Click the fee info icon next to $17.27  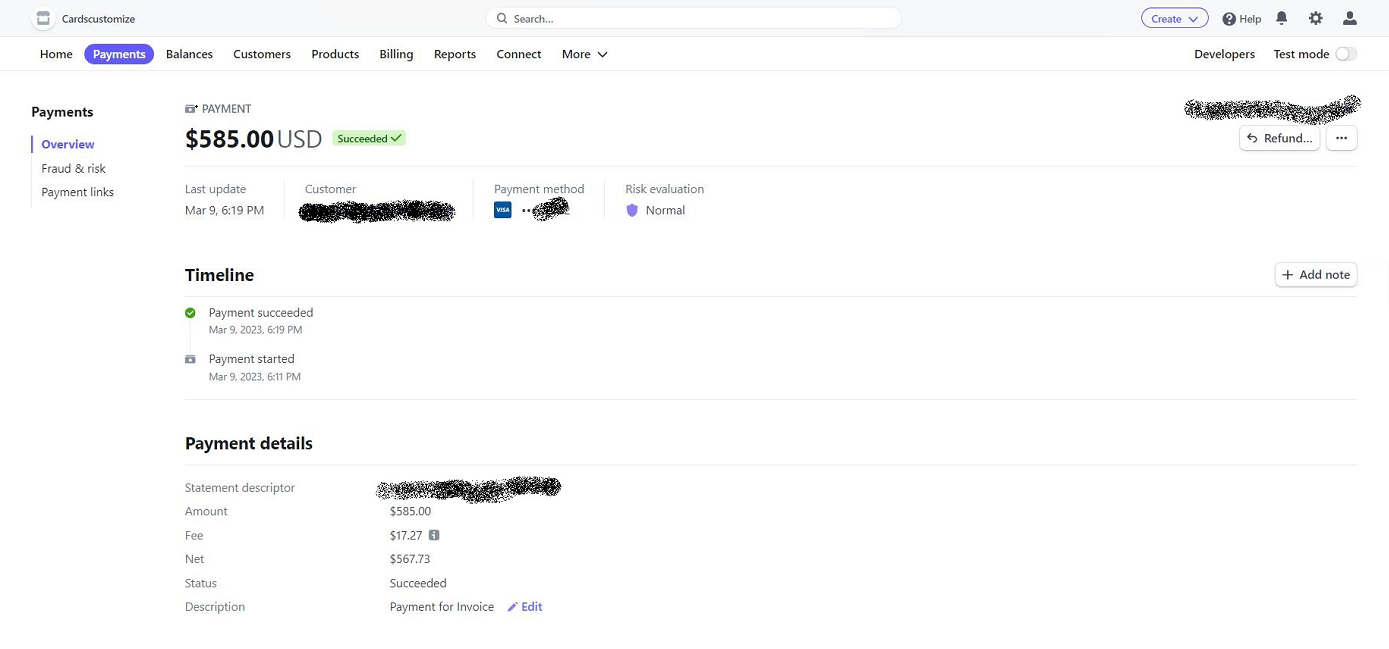[434, 535]
